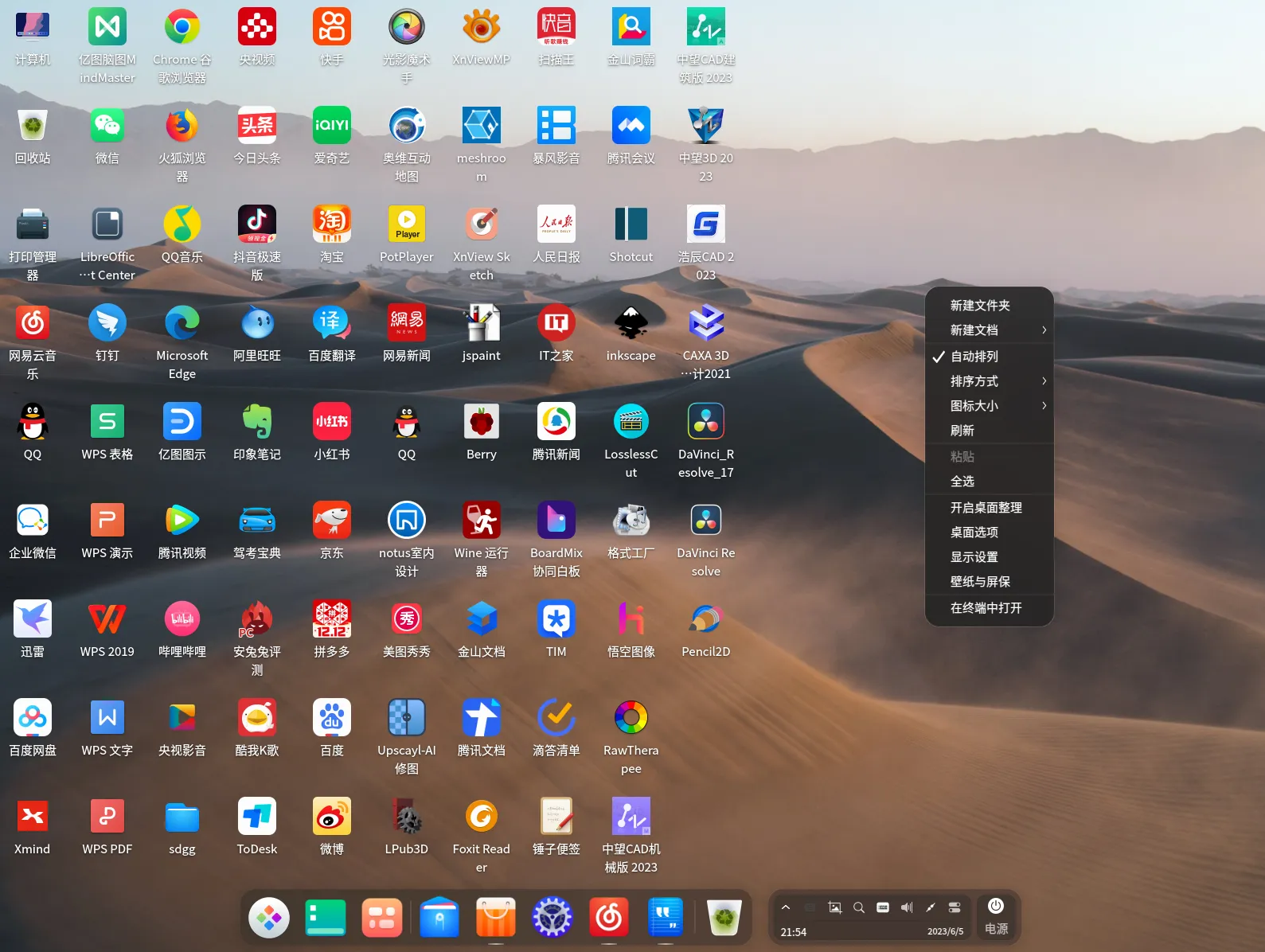The image size is (1265, 952).
Task: Open the trash icon in the dock
Action: [724, 918]
